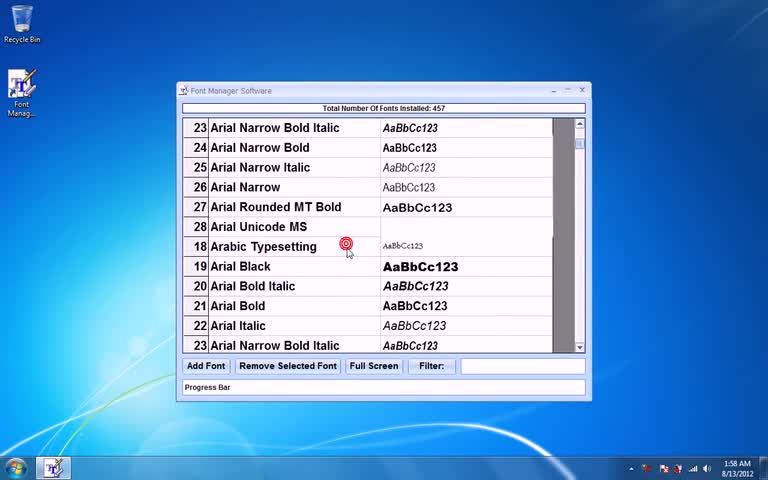Click the AaBbCc123 sample for Arial Black
The width and height of the screenshot is (768, 480).
(420, 267)
